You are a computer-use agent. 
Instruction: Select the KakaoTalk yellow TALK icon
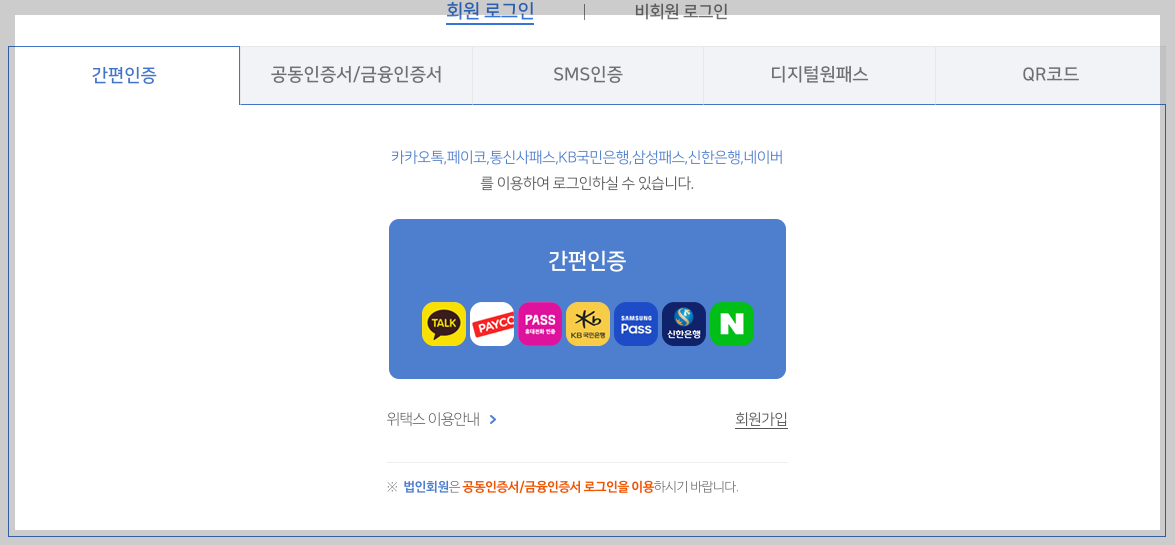(x=444, y=324)
